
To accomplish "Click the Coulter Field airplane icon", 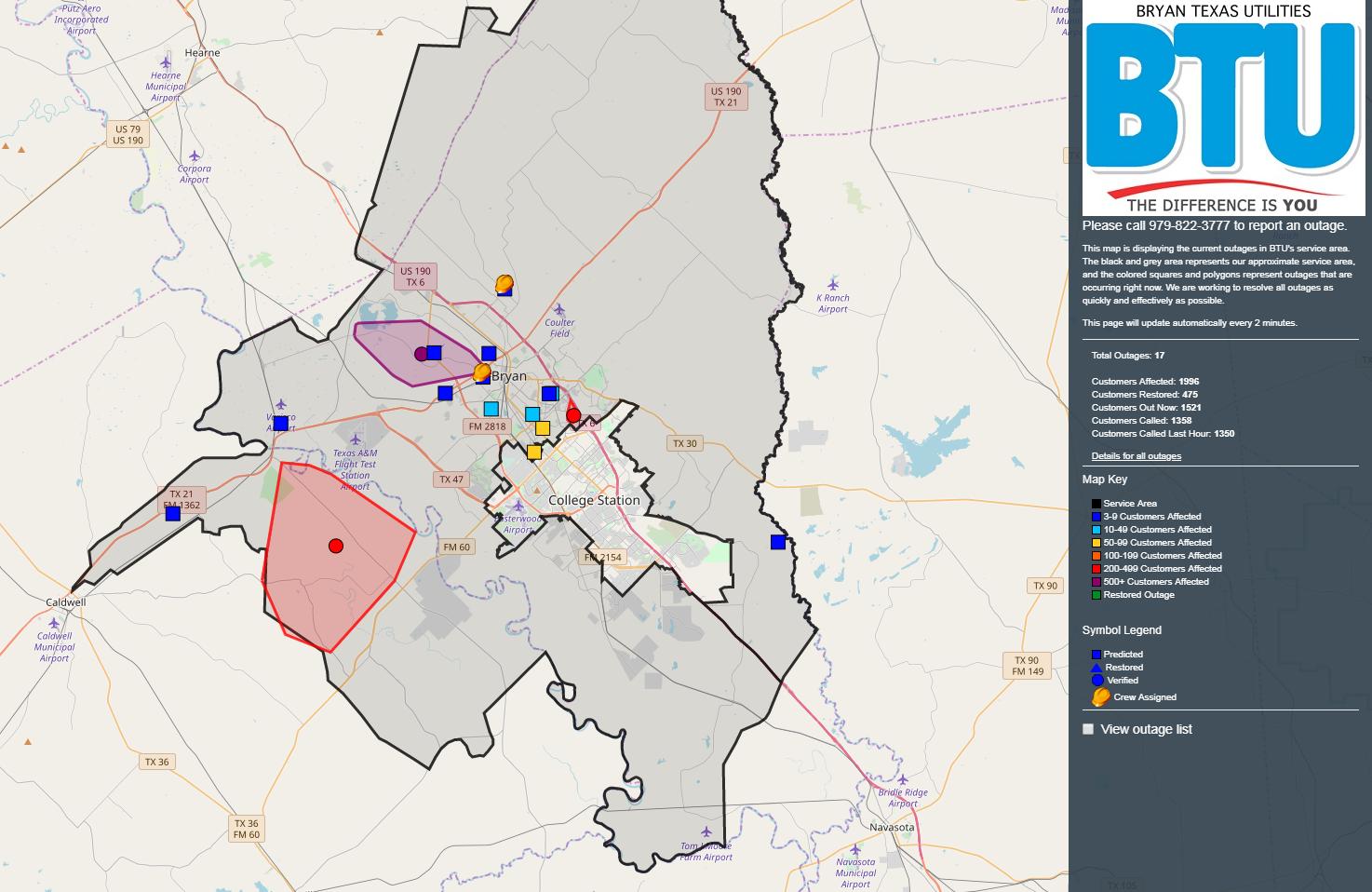I will [559, 311].
